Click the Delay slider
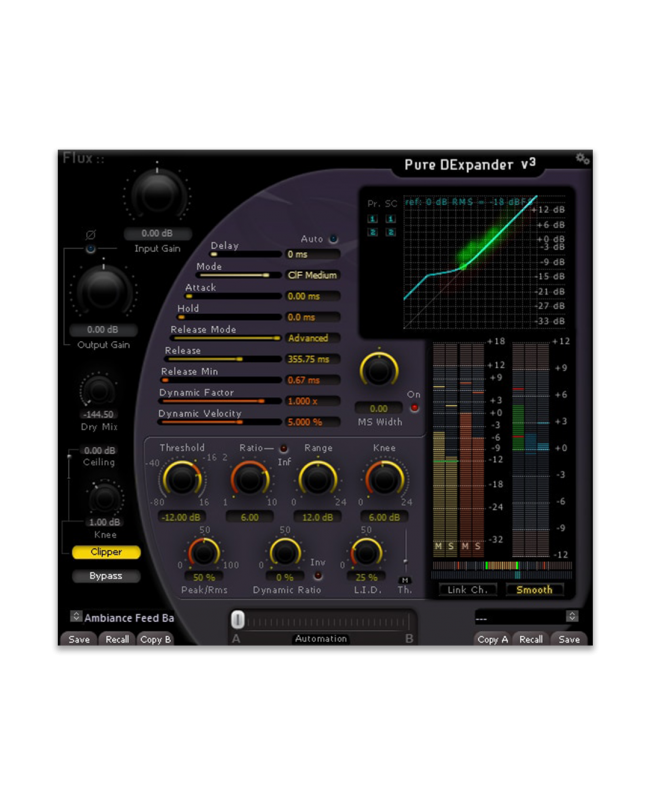 [246, 254]
